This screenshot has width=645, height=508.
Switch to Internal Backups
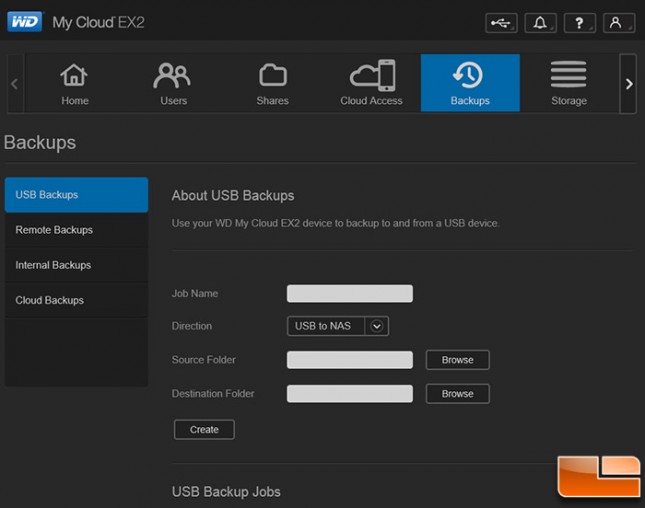coord(77,265)
